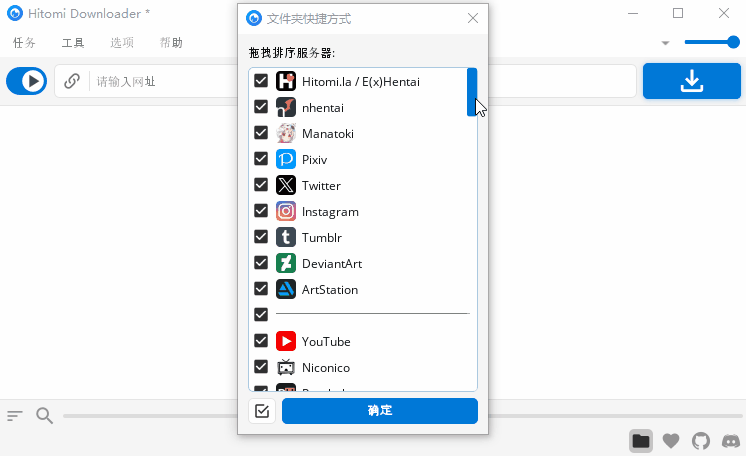Click the blue slider handle at top right
This screenshot has width=746, height=456.
pos(733,42)
